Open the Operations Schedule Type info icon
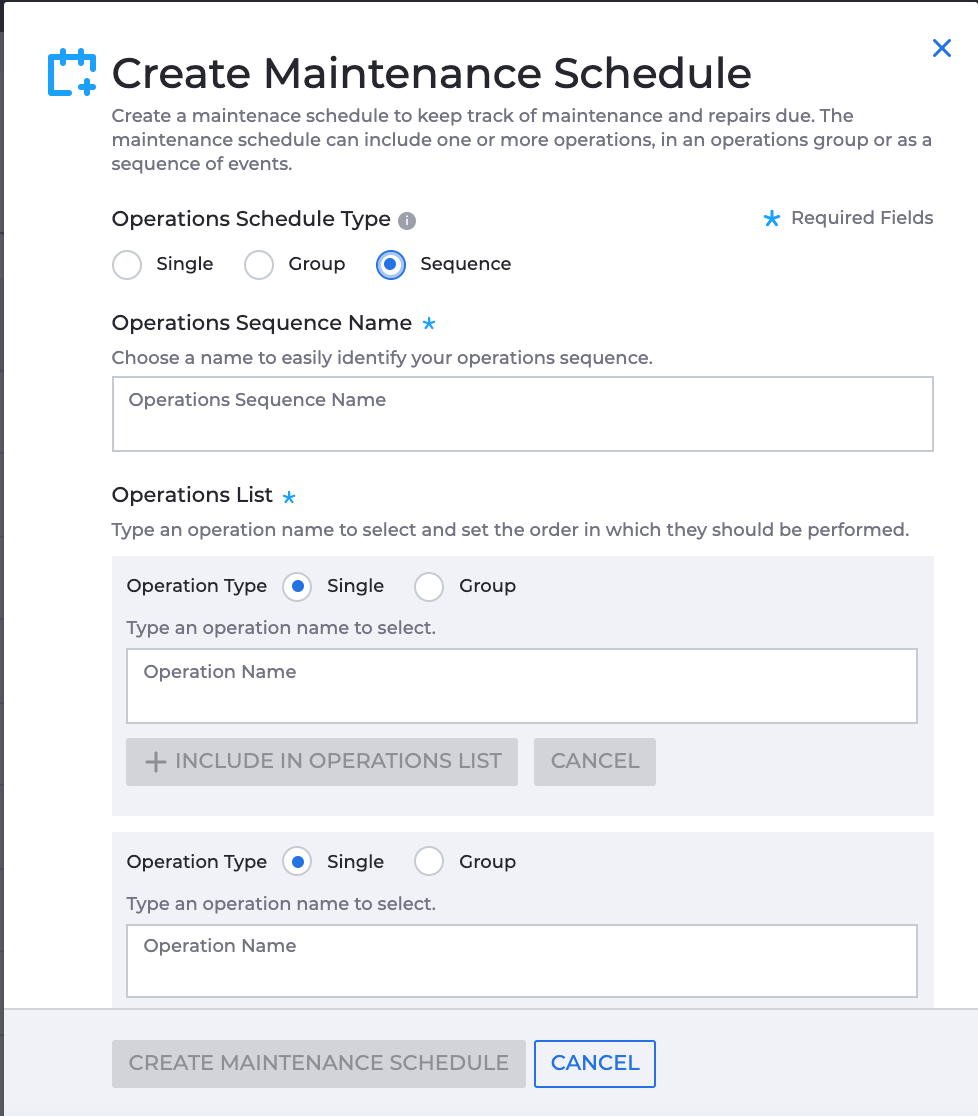This screenshot has height=1116, width=978. 407,221
